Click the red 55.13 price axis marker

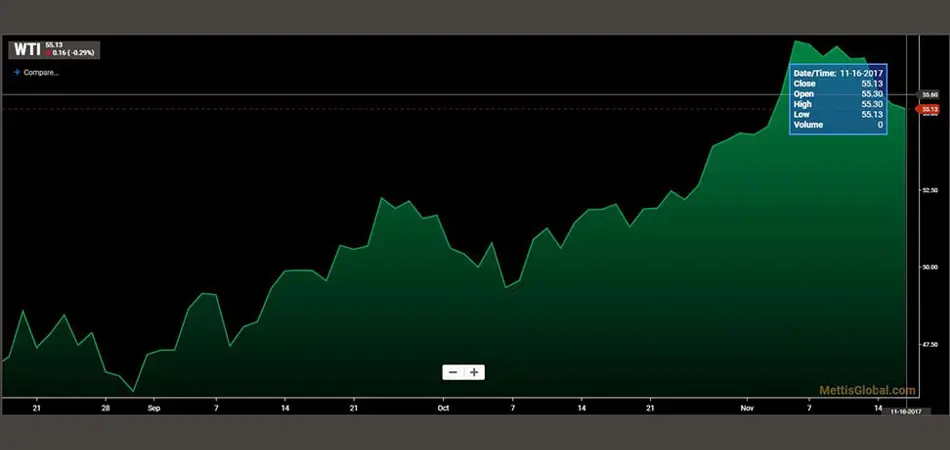(928, 109)
